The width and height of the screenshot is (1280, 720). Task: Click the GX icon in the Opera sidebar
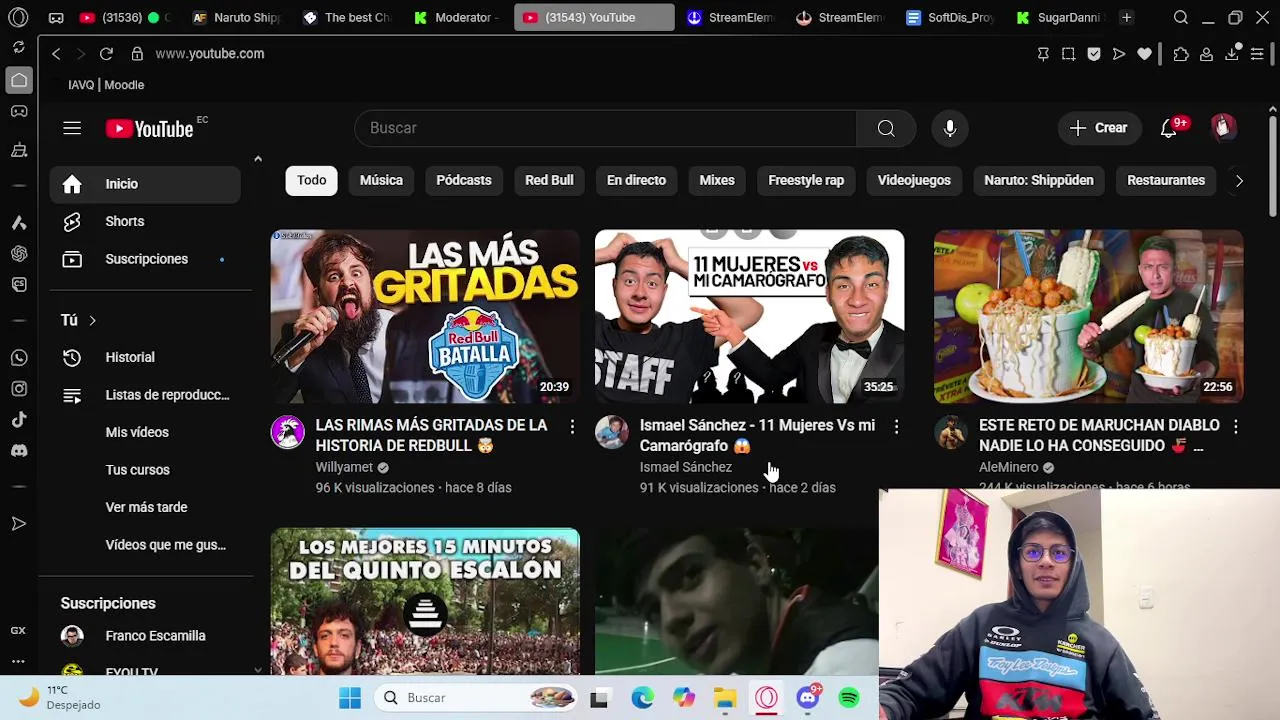click(19, 631)
